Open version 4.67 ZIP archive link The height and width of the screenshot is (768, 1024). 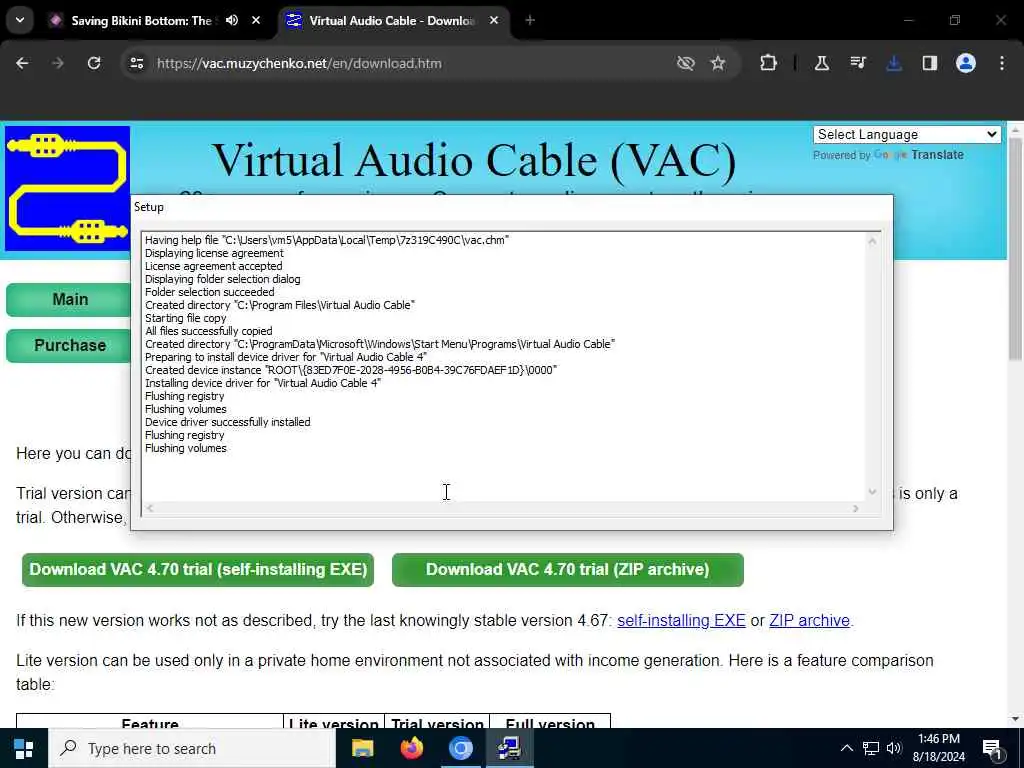click(809, 620)
